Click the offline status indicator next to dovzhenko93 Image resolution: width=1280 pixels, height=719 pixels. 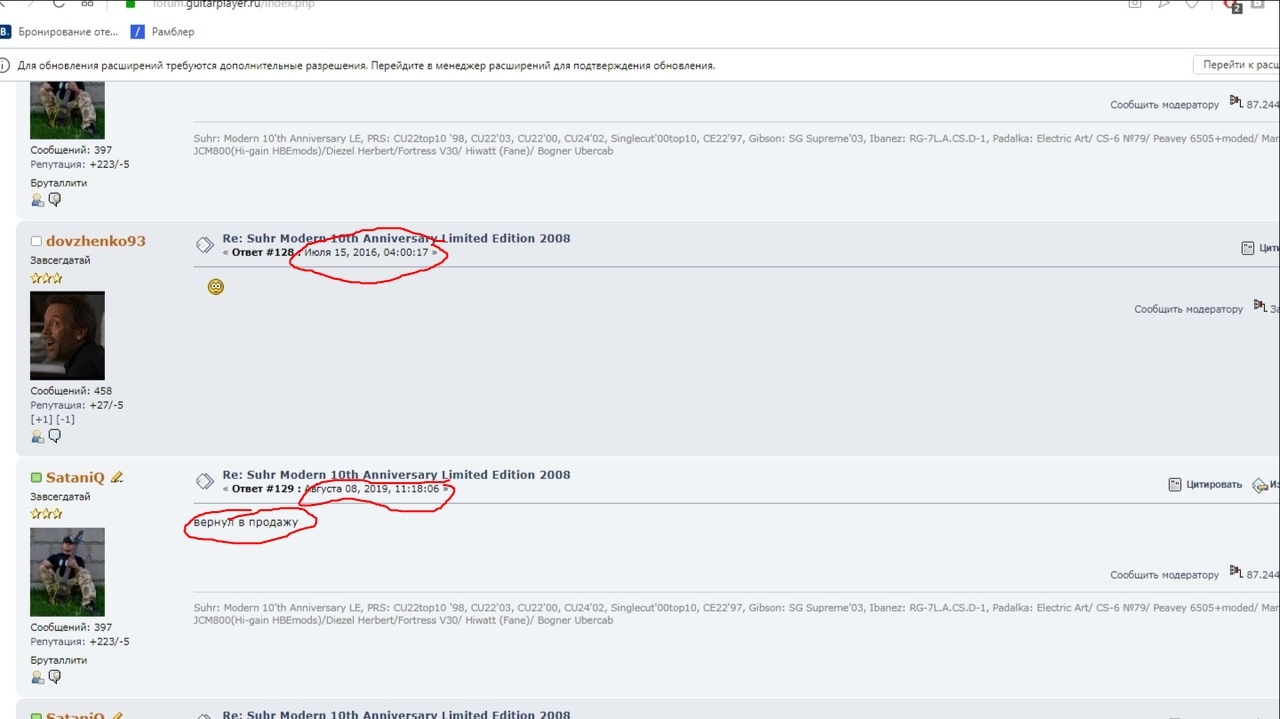pyautogui.click(x=36, y=241)
